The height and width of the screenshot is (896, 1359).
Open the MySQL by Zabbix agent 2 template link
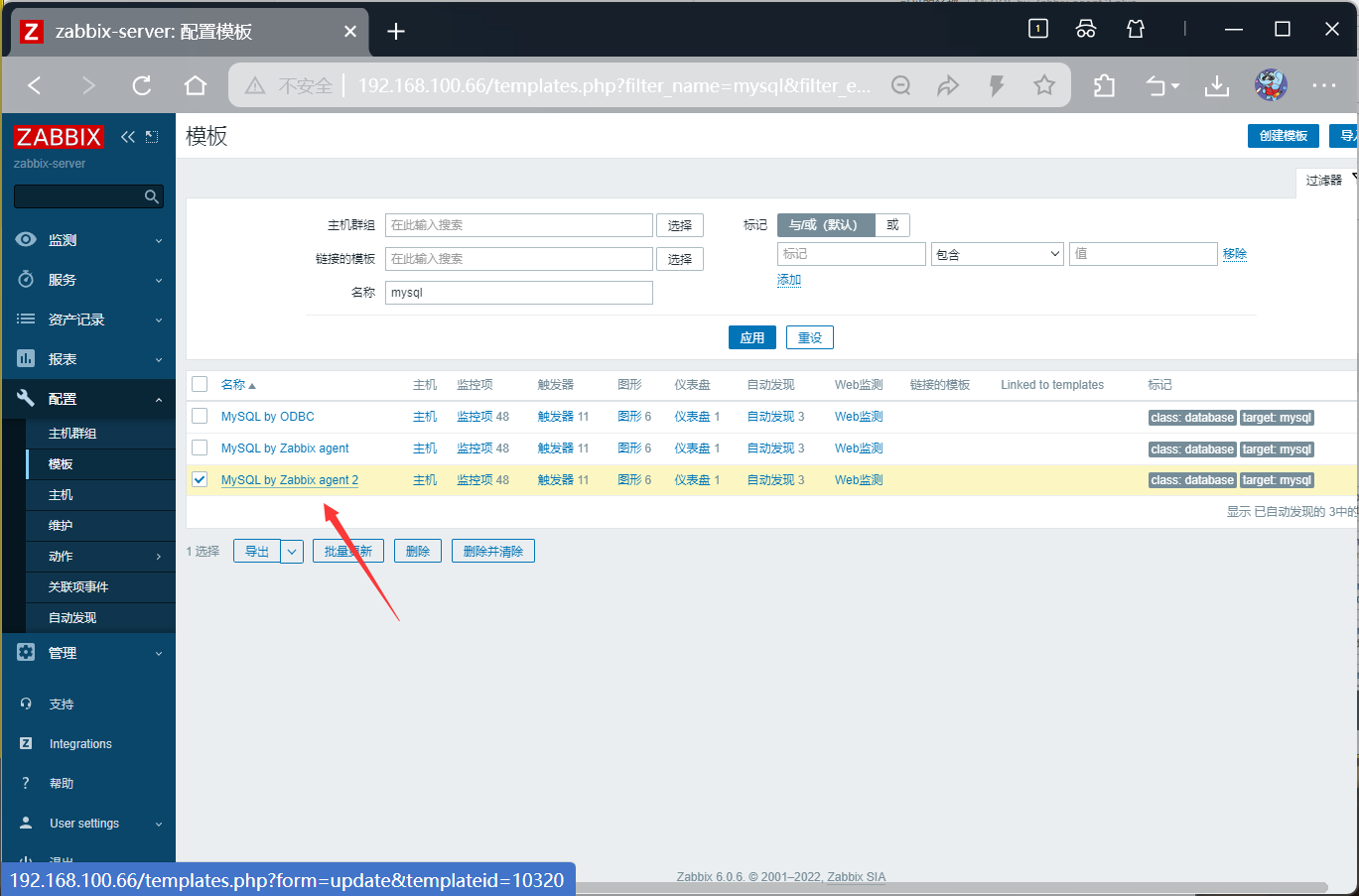290,480
